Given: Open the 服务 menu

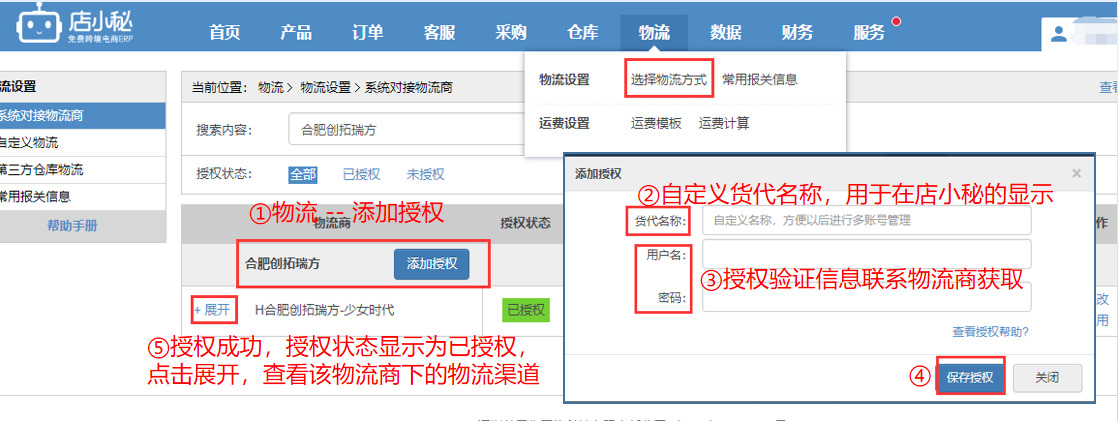Looking at the screenshot, I should 869,32.
